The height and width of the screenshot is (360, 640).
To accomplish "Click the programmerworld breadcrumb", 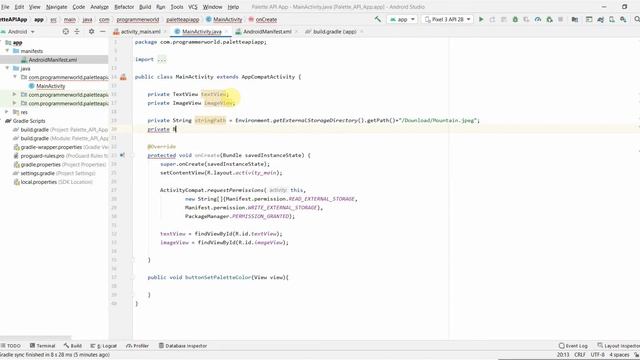I will 138,19.
